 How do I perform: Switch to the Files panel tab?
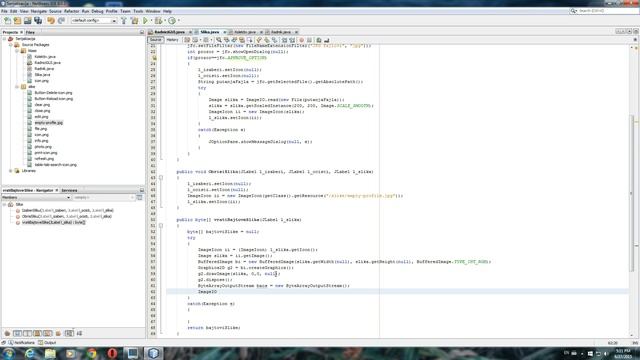point(30,32)
